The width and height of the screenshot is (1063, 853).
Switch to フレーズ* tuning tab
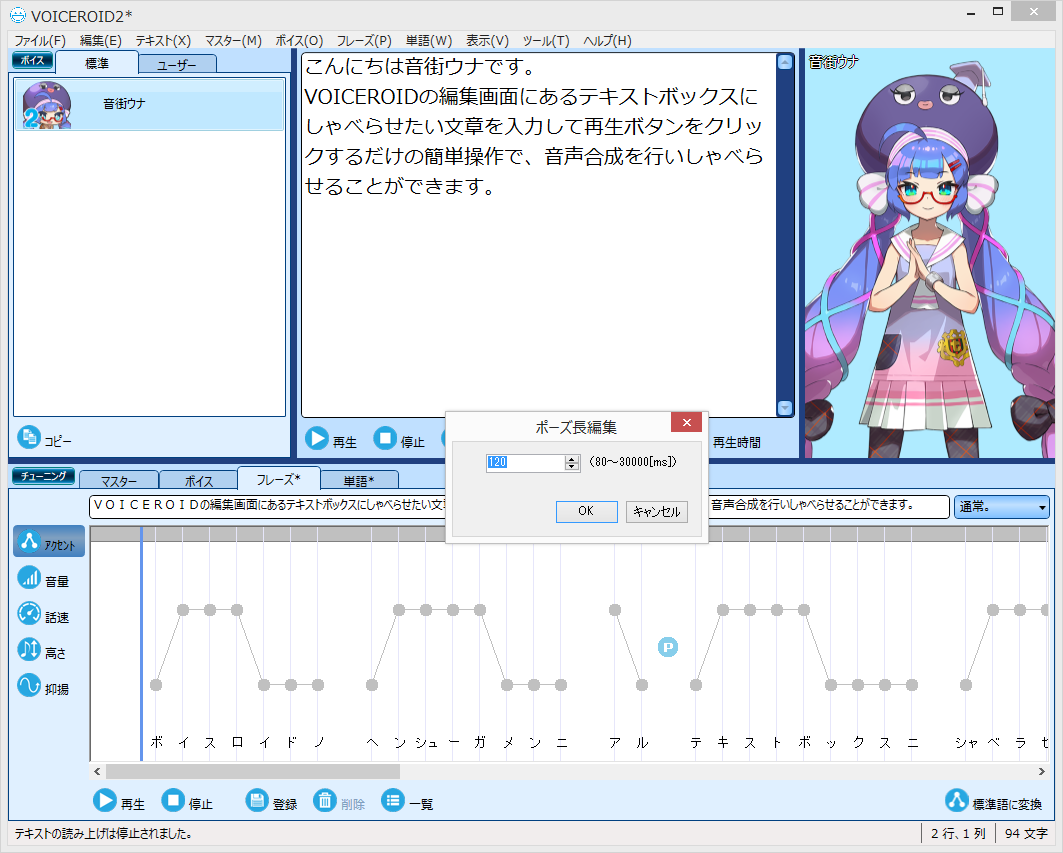point(278,479)
